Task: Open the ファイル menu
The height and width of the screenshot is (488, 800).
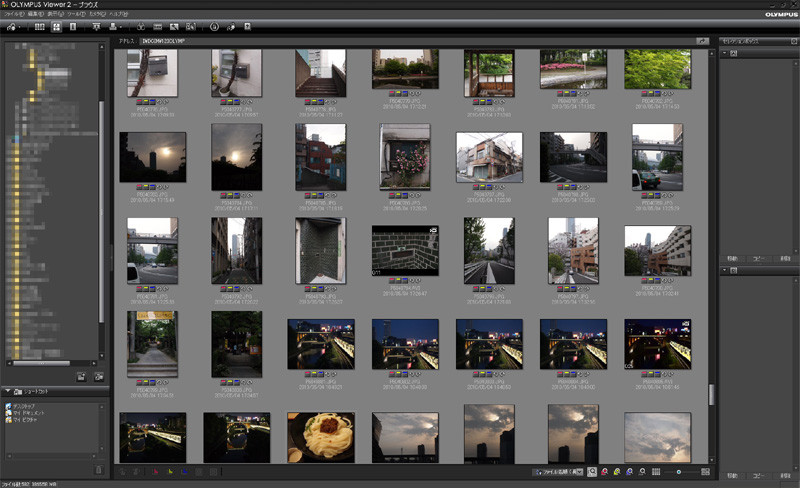Action: coord(14,14)
